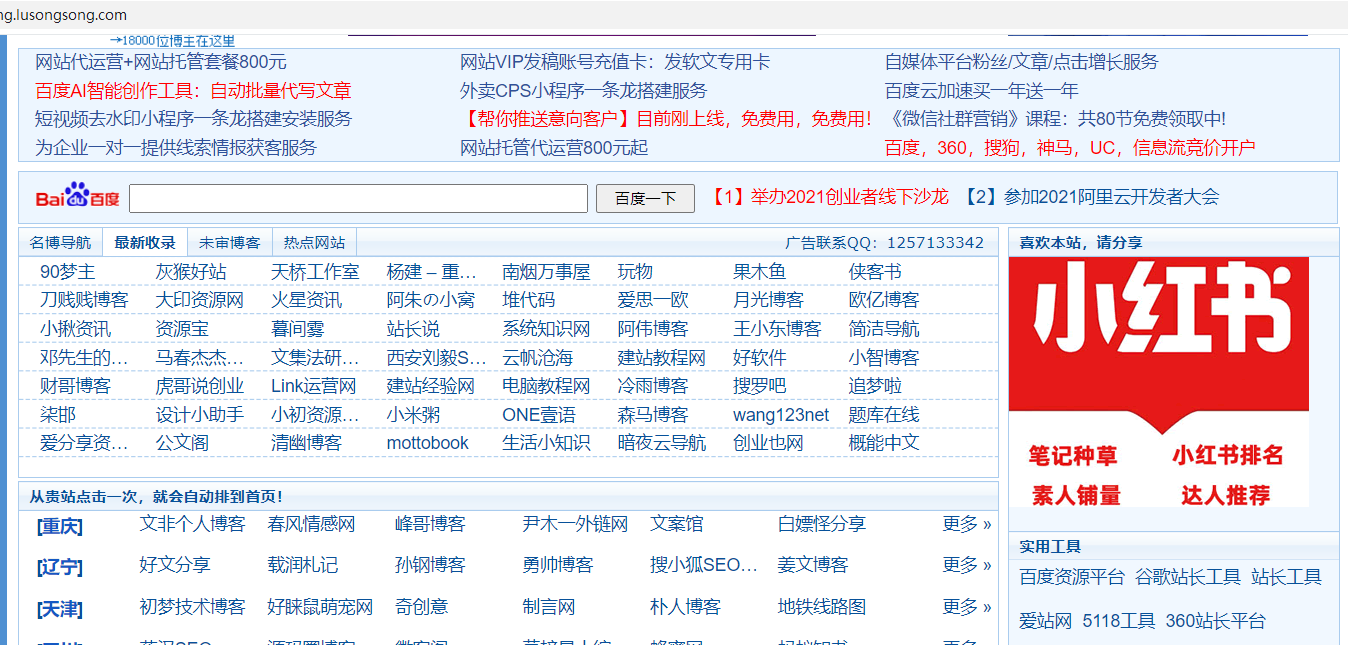This screenshot has width=1348, height=645.
Task: Click the Baidu search input field
Action: 358,198
